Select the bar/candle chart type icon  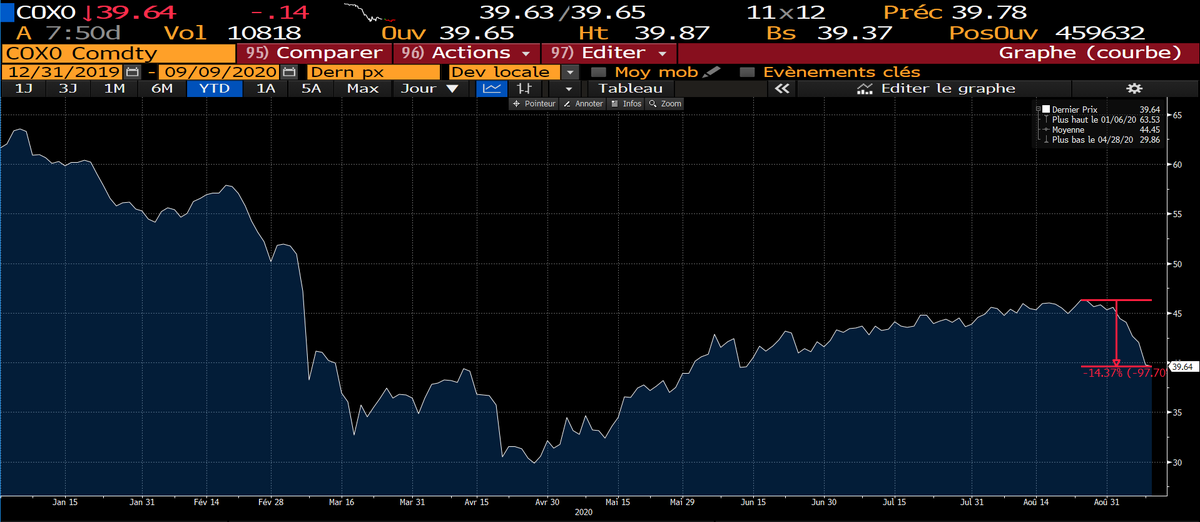522,89
